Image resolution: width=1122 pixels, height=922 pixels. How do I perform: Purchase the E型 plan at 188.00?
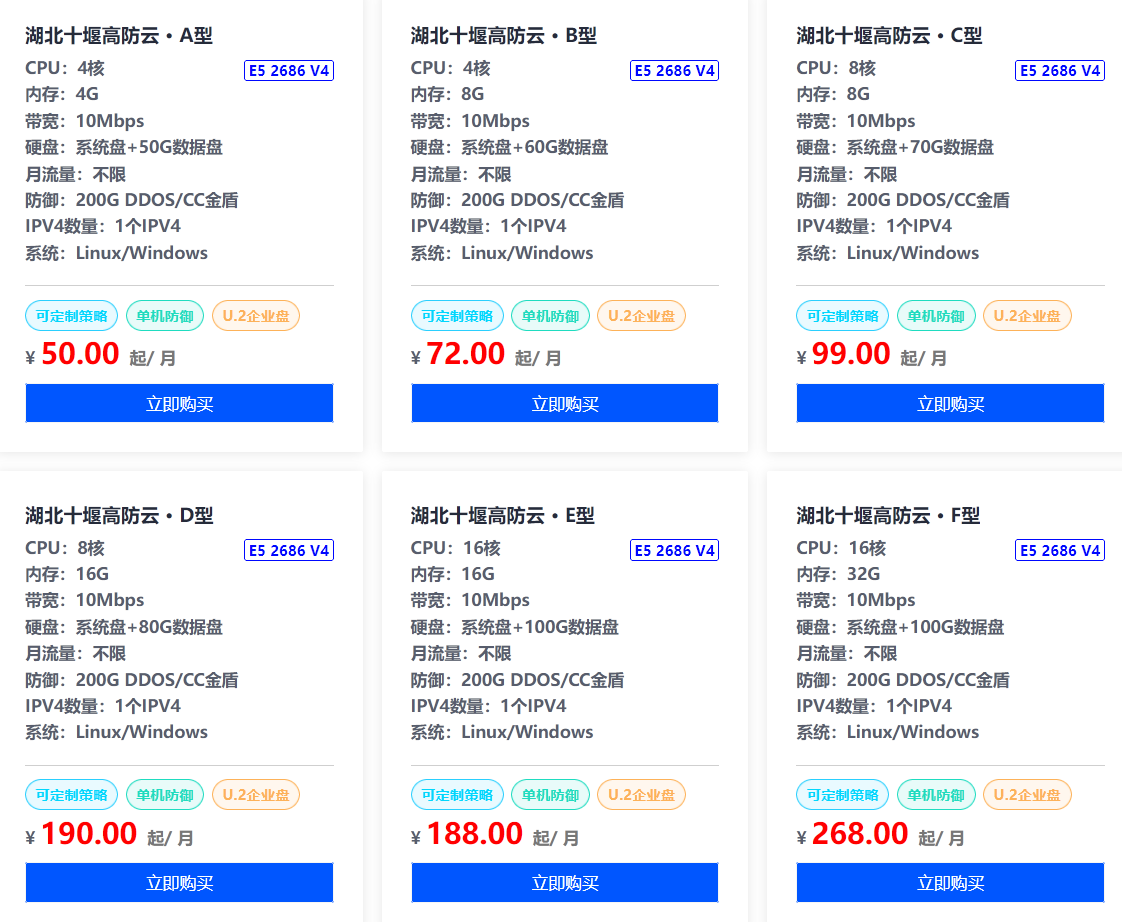click(565, 883)
